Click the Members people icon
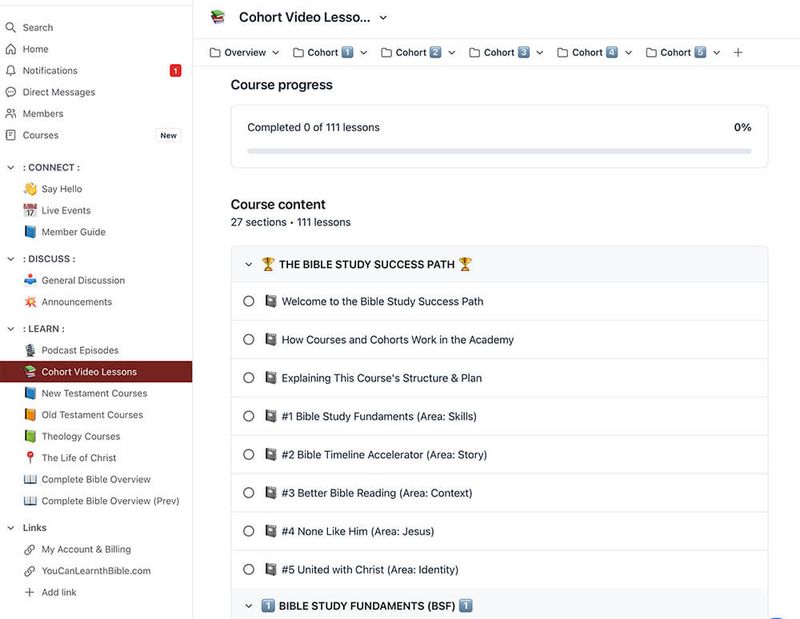 (x=11, y=114)
